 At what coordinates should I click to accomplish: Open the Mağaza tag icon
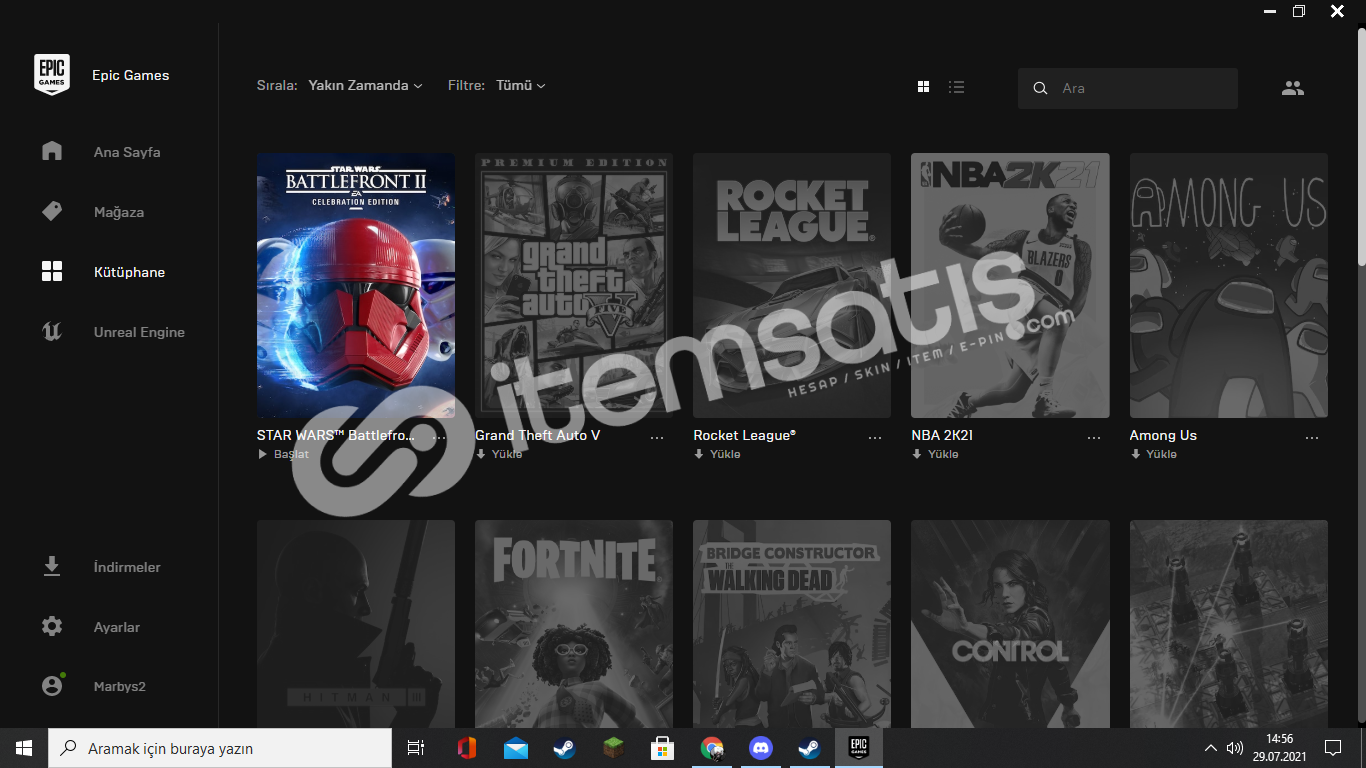[x=52, y=211]
